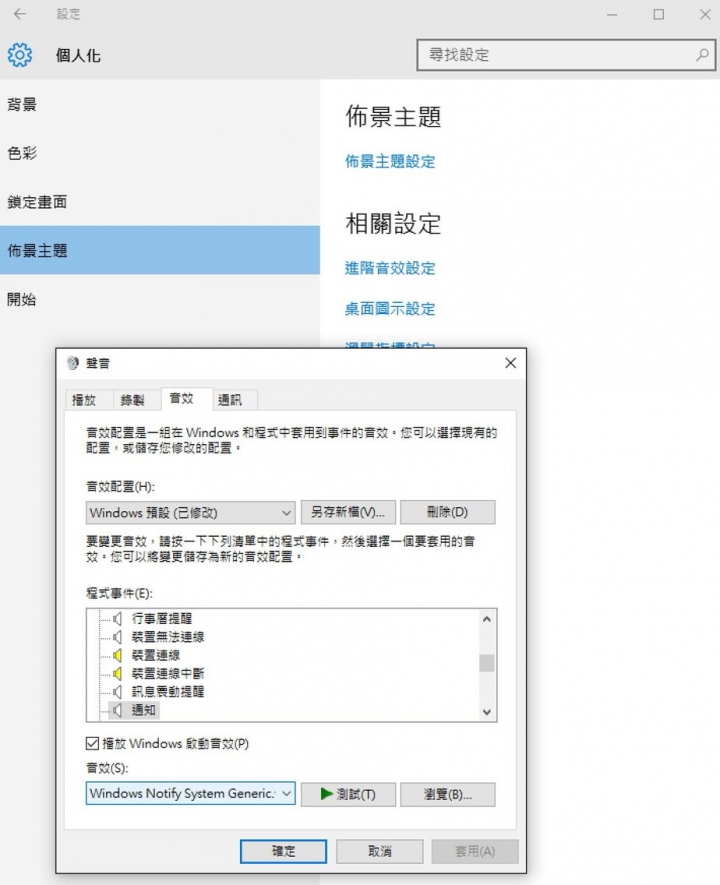Image resolution: width=720 pixels, height=885 pixels.
Task: Select 佈景主題 in the settings sidebar
Action: coord(160,250)
